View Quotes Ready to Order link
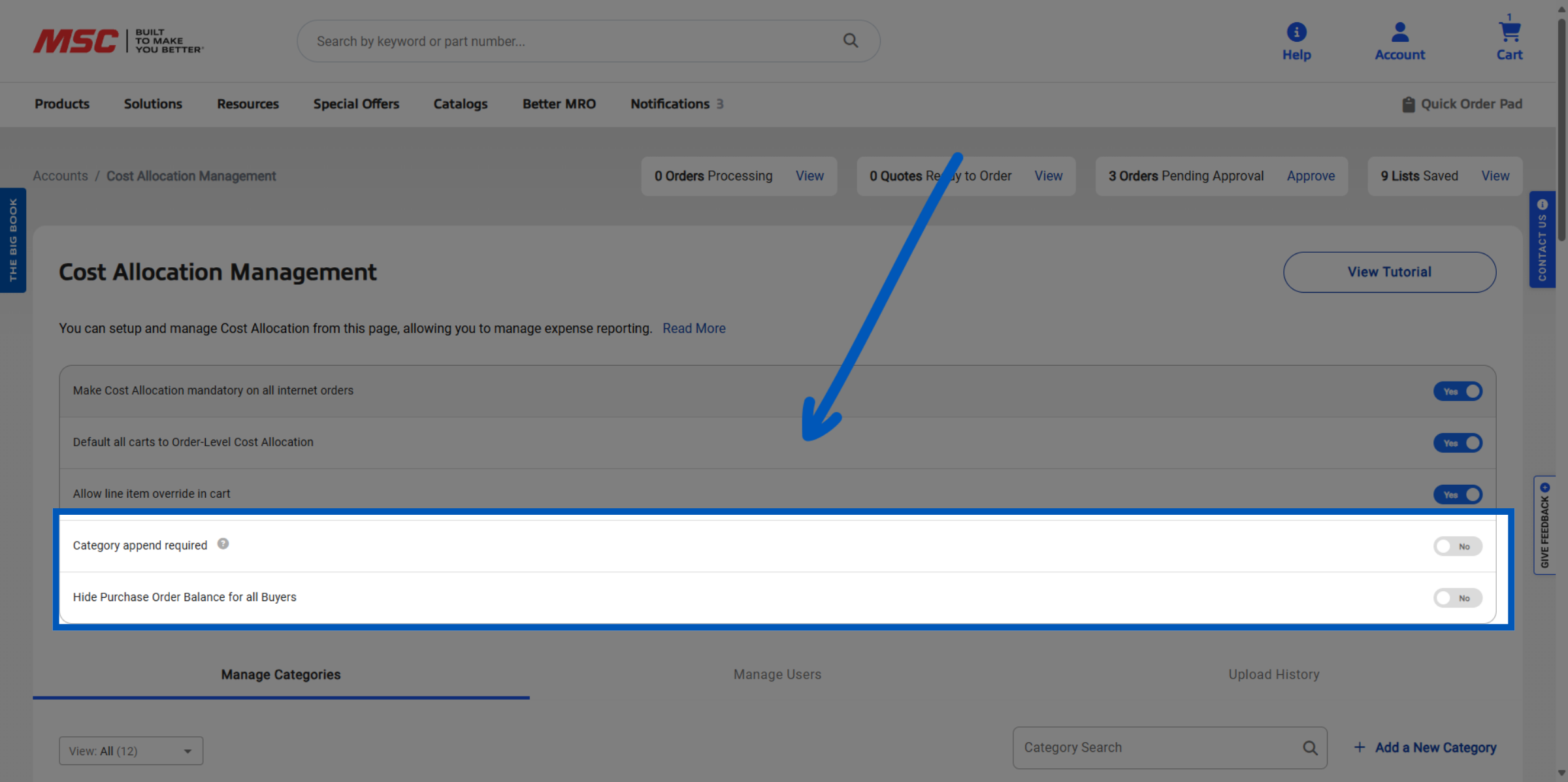The width and height of the screenshot is (1568, 782). click(1049, 176)
